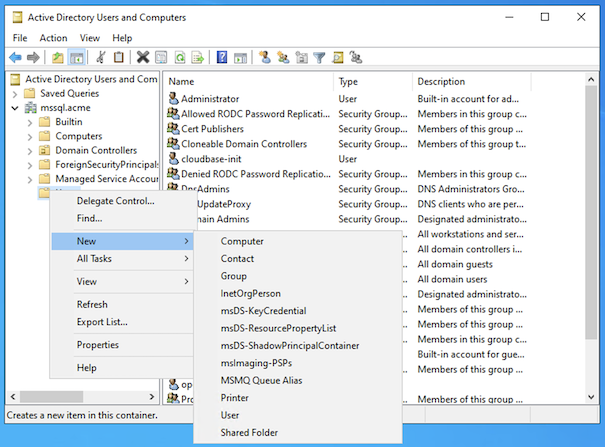The width and height of the screenshot is (605, 447).
Task: Choose Contact from the New submenu
Action: pyautogui.click(x=297, y=258)
